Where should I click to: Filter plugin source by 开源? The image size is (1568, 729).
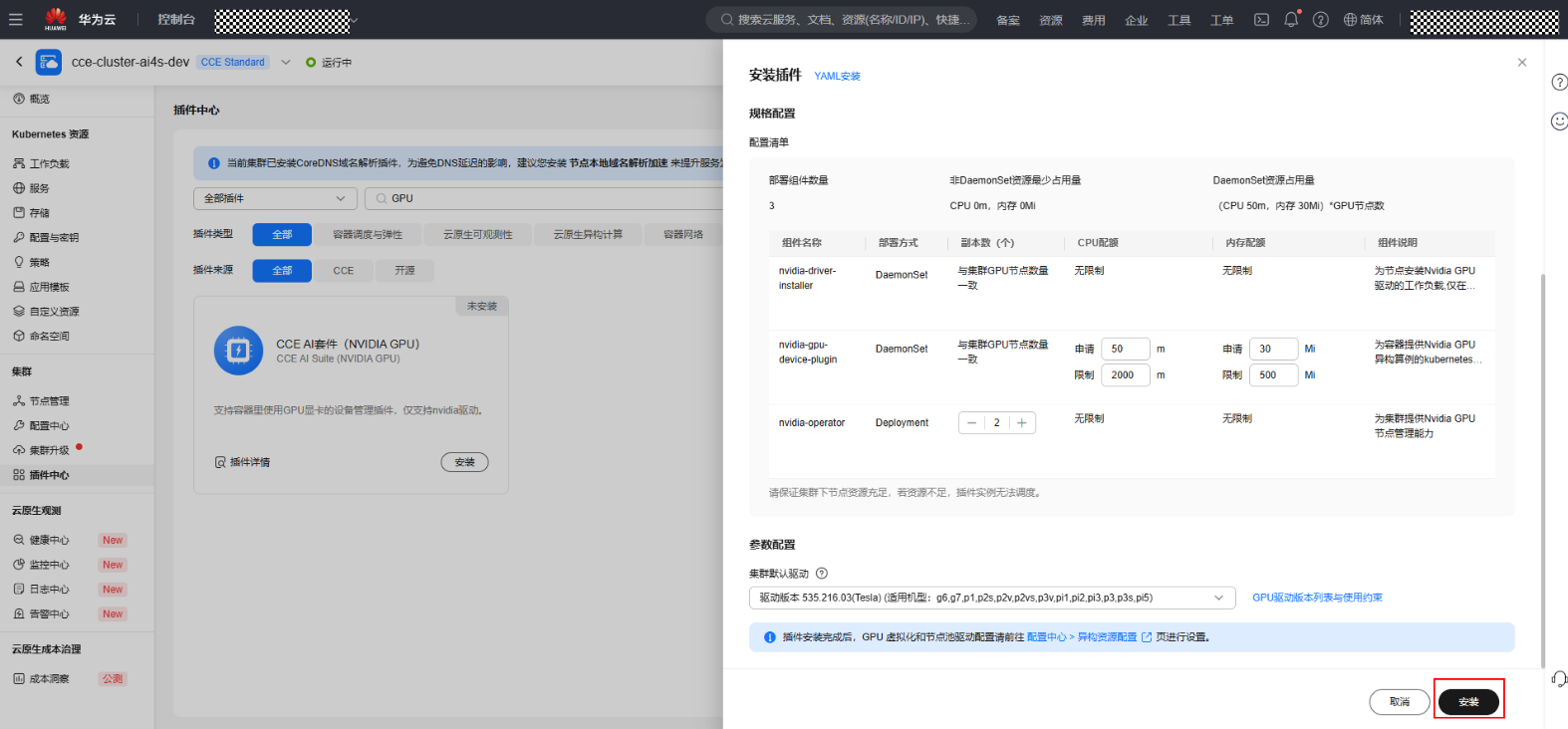pos(404,270)
